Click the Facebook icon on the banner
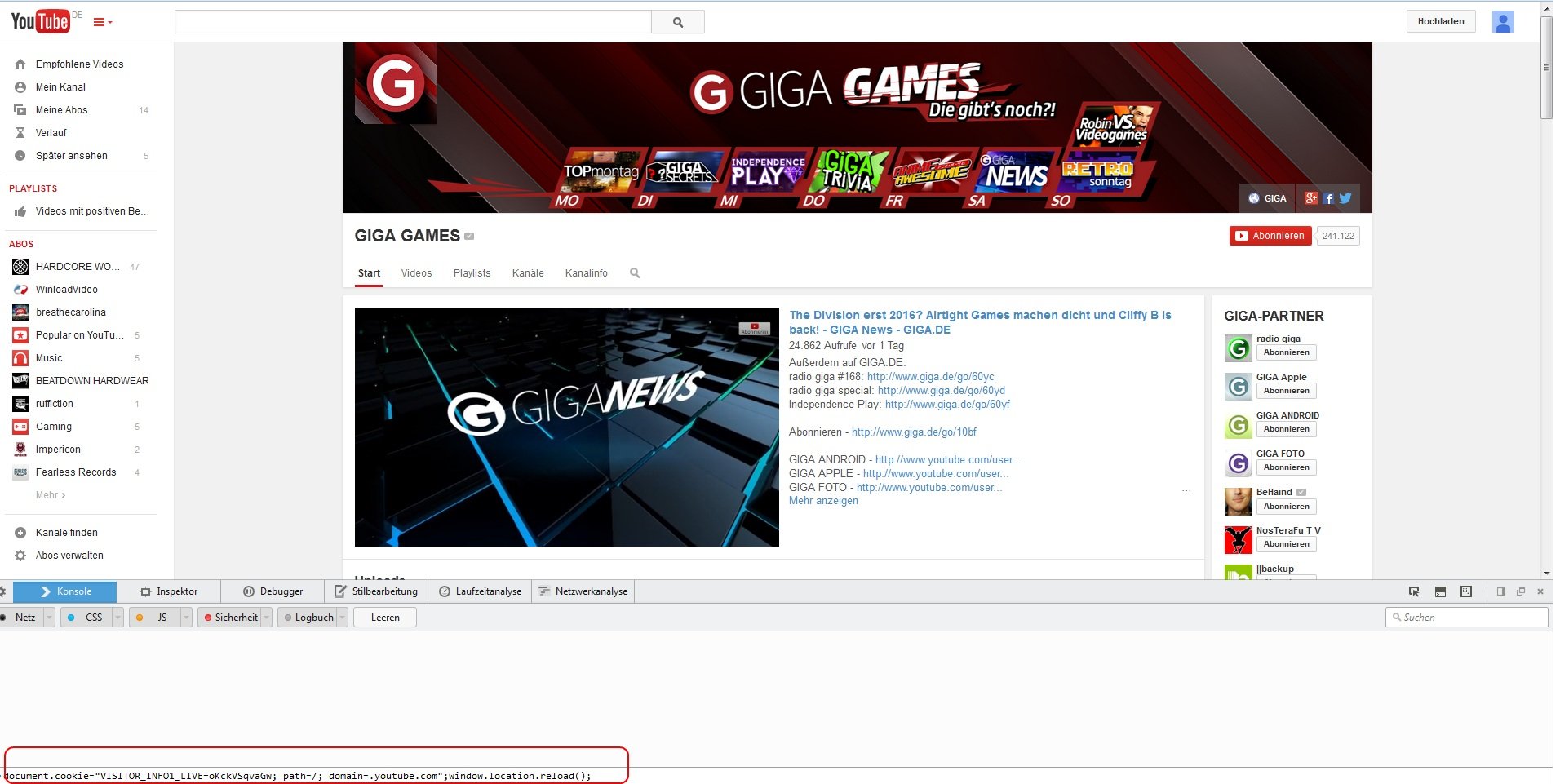 pos(1329,198)
